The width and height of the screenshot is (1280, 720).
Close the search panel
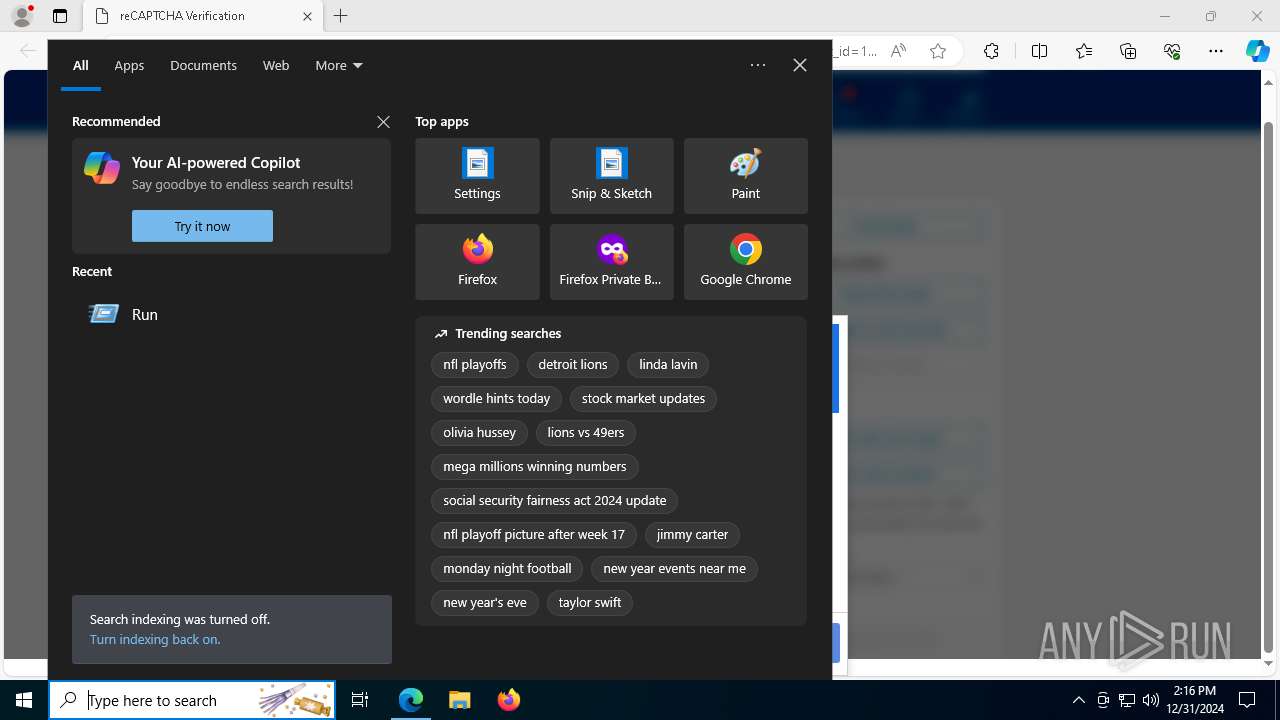[800, 65]
